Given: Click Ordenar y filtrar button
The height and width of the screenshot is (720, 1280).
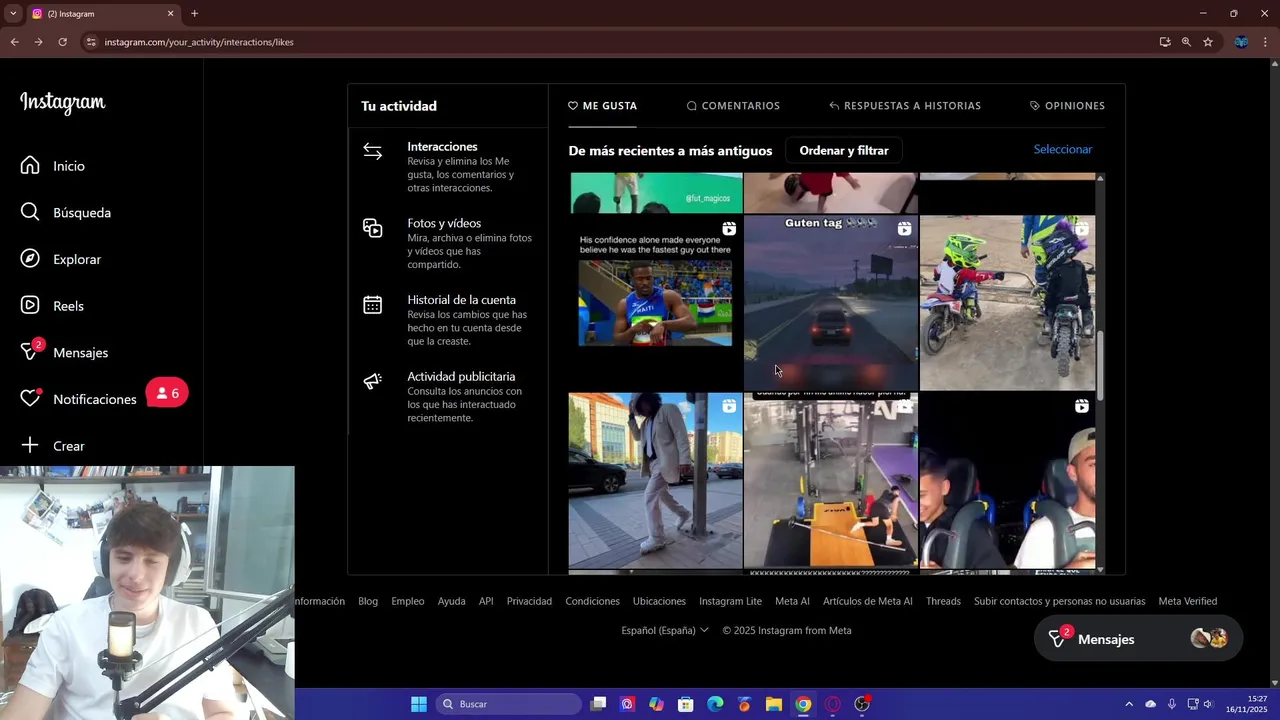Looking at the screenshot, I should pos(844,150).
